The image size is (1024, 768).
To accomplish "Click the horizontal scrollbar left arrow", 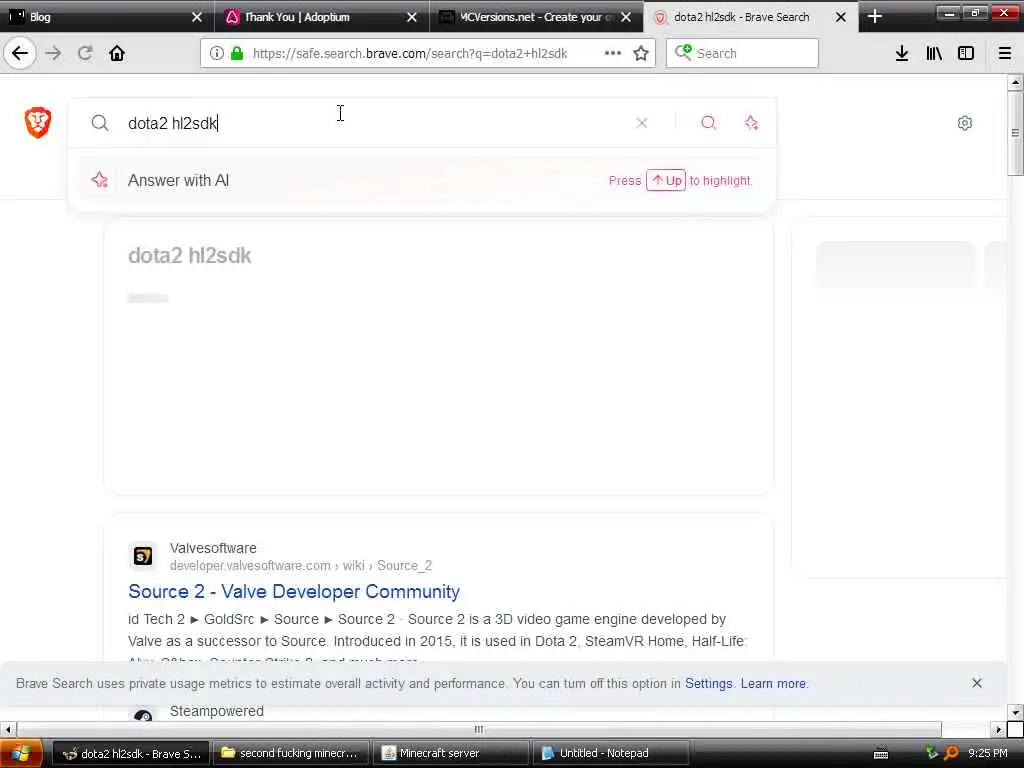I will 8,729.
